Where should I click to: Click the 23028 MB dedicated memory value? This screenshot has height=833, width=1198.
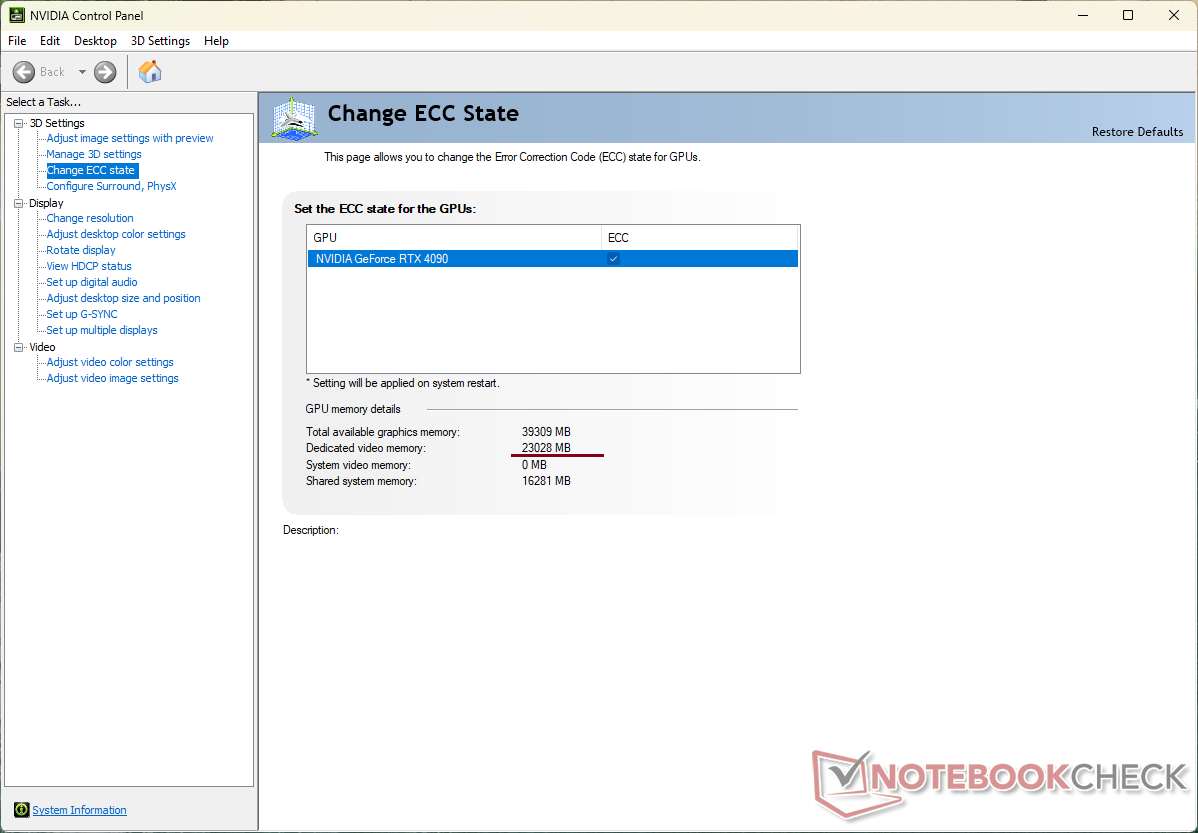pyautogui.click(x=546, y=449)
